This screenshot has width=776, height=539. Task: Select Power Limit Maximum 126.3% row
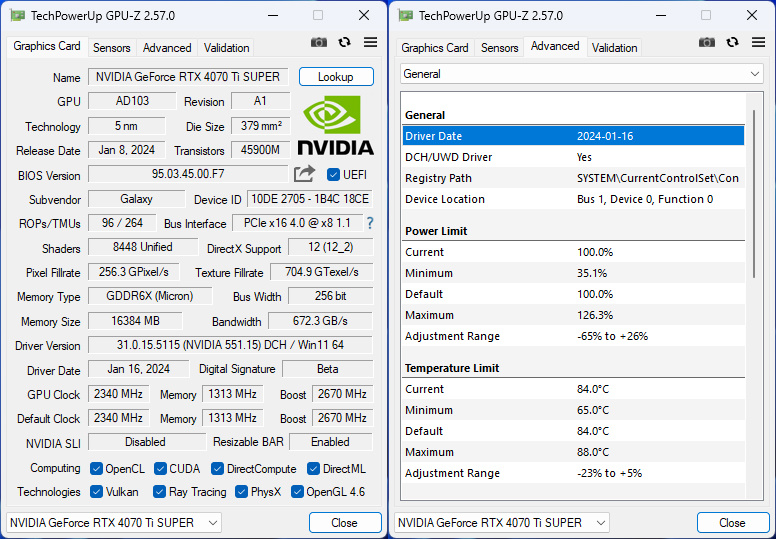(x=573, y=315)
